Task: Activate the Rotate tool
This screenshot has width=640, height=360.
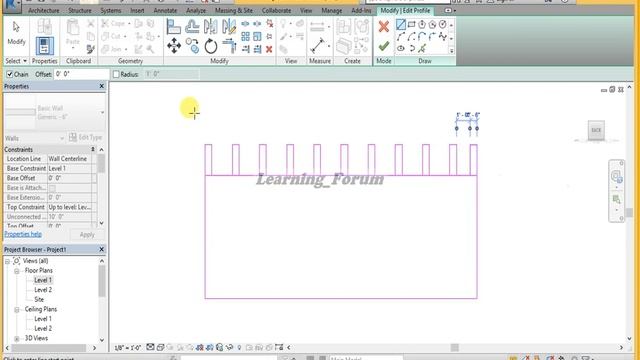Action: click(x=211, y=46)
